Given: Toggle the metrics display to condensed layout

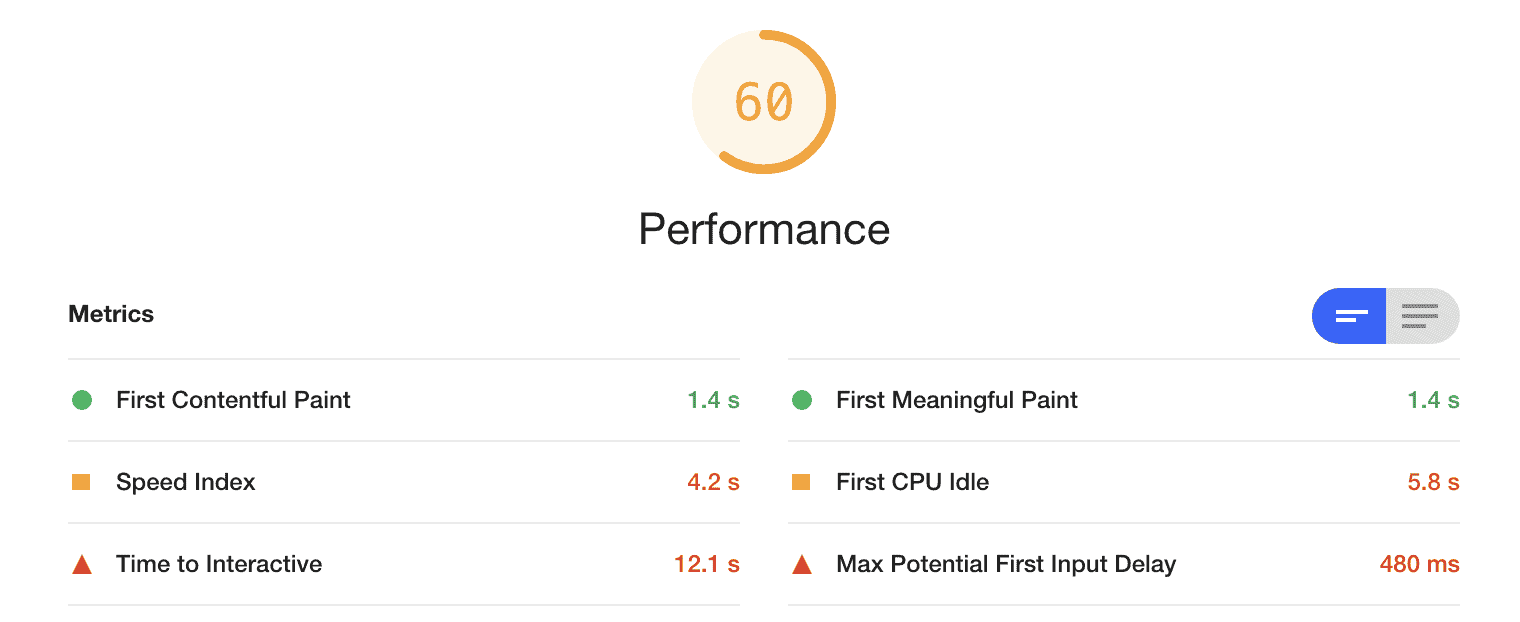Looking at the screenshot, I should pyautogui.click(x=1349, y=316).
